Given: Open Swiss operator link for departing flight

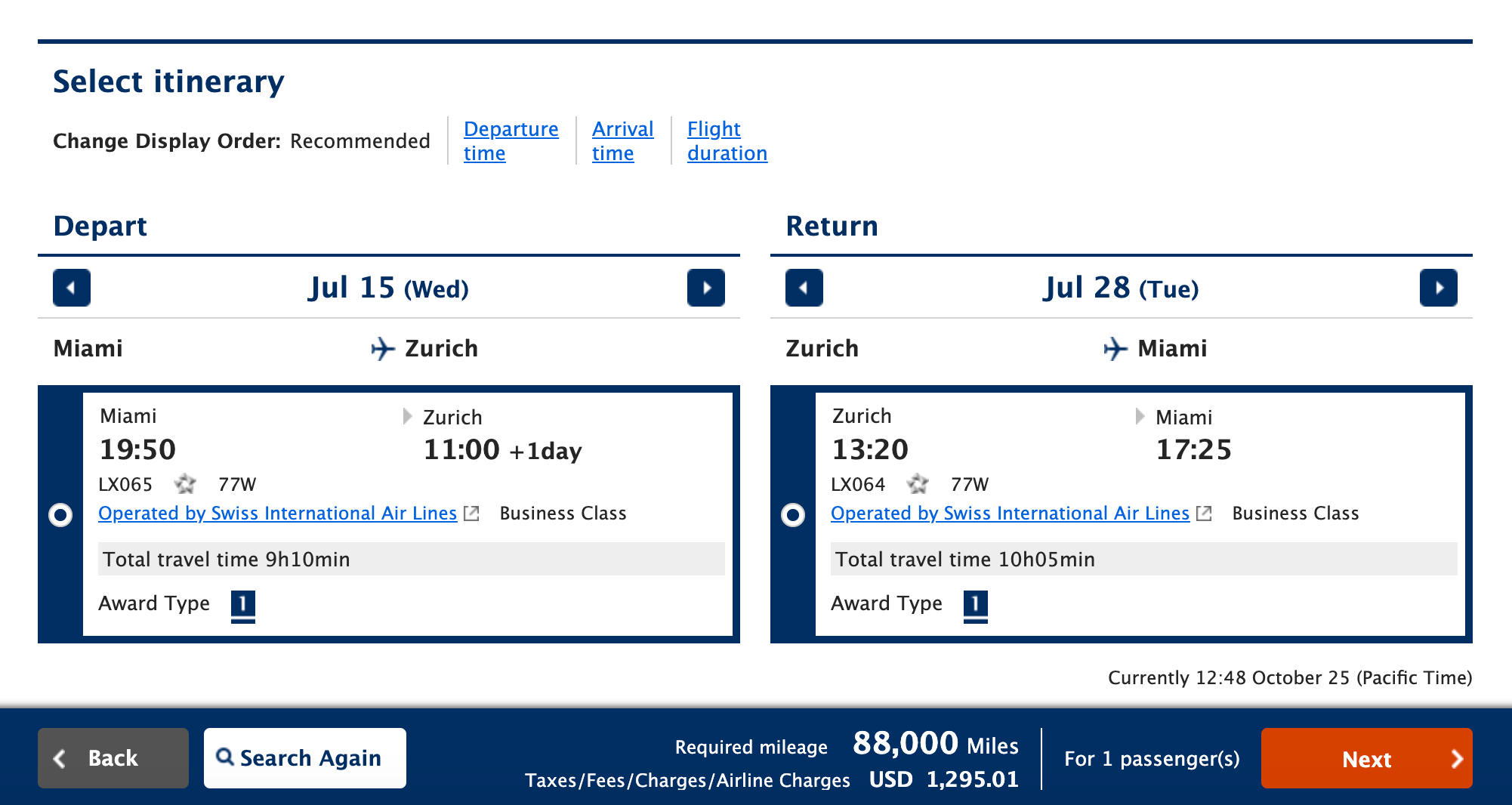Looking at the screenshot, I should point(278,514).
